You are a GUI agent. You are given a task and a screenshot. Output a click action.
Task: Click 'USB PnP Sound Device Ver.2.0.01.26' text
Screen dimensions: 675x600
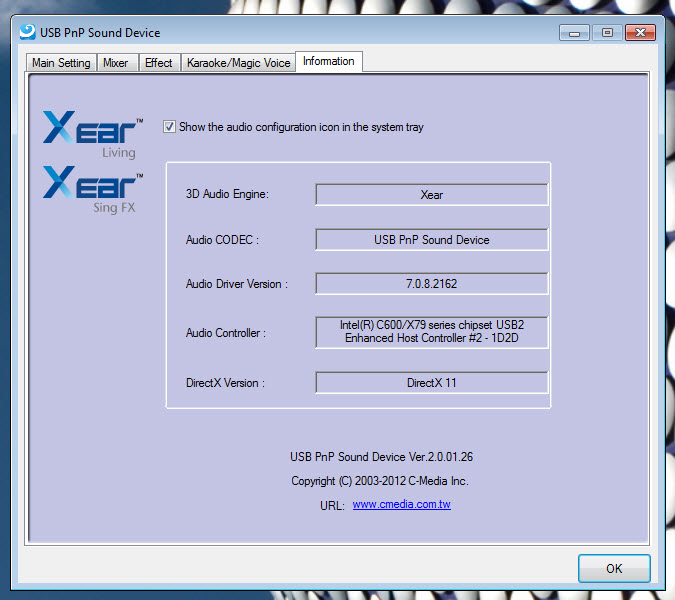pos(381,457)
